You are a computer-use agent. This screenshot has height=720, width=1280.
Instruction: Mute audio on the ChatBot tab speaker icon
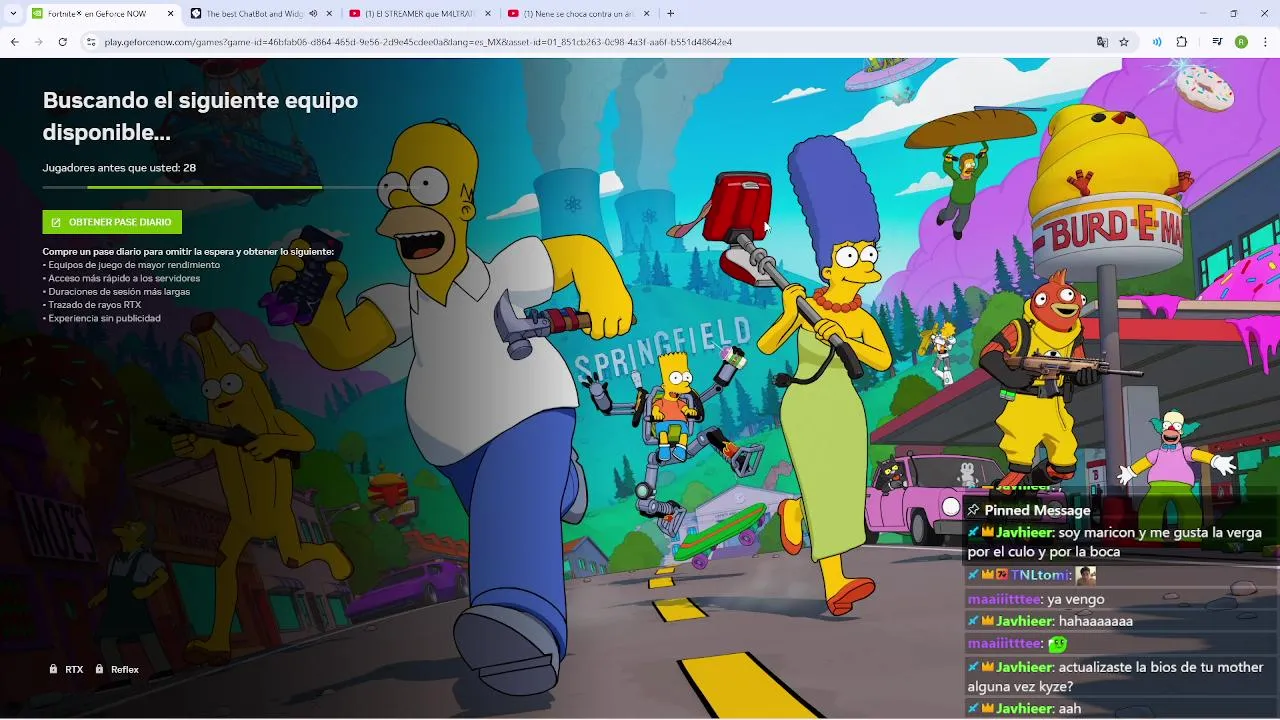click(x=313, y=14)
